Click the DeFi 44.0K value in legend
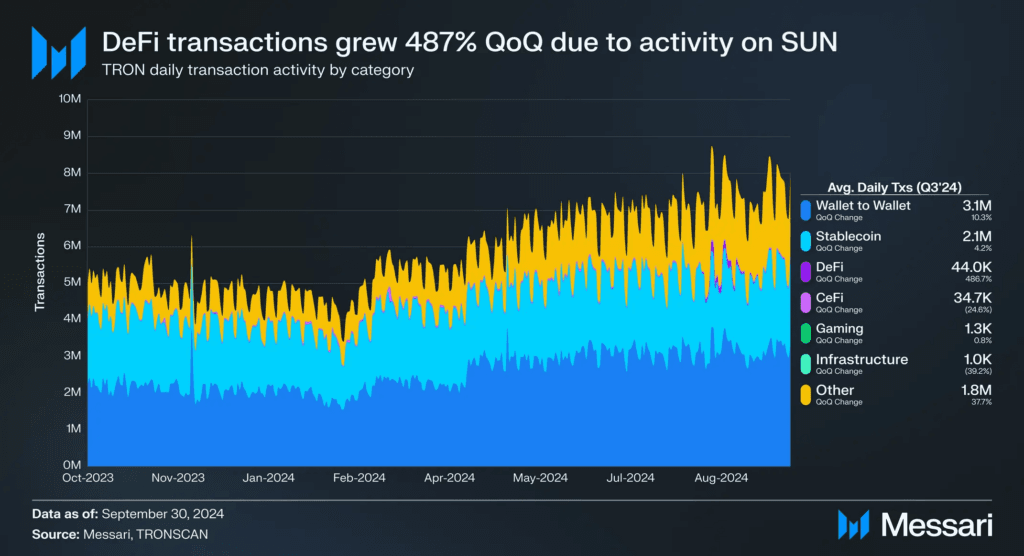 click(971, 267)
